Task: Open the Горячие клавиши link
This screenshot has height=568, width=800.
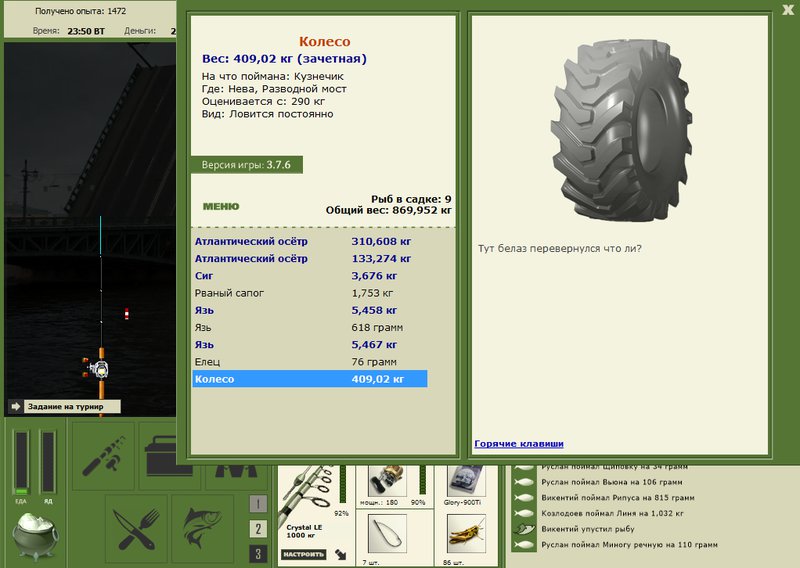Action: point(519,443)
